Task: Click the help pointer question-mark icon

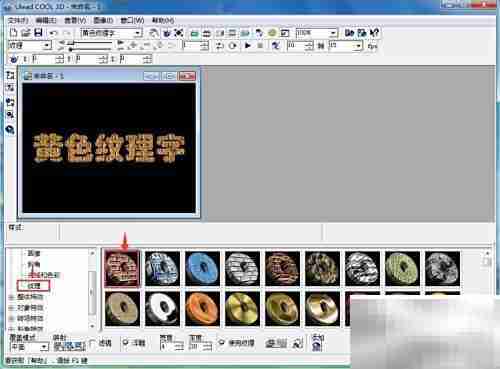Action: tap(375, 33)
